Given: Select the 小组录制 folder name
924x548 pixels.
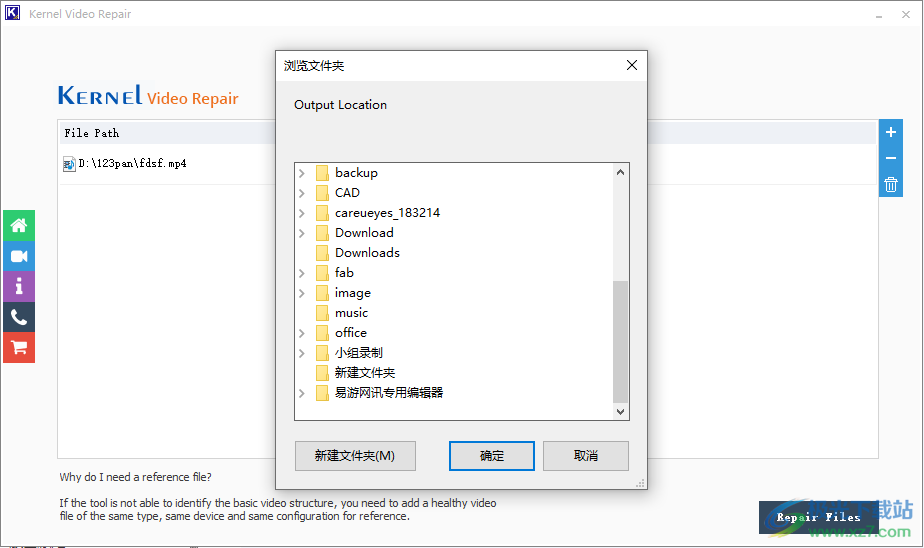Looking at the screenshot, I should [x=359, y=353].
